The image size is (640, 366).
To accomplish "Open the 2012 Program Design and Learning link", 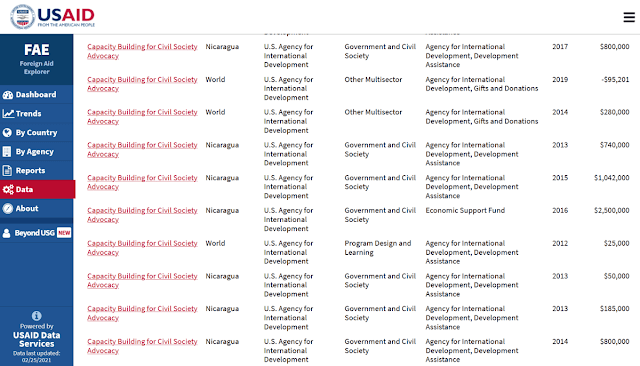I will [x=142, y=247].
